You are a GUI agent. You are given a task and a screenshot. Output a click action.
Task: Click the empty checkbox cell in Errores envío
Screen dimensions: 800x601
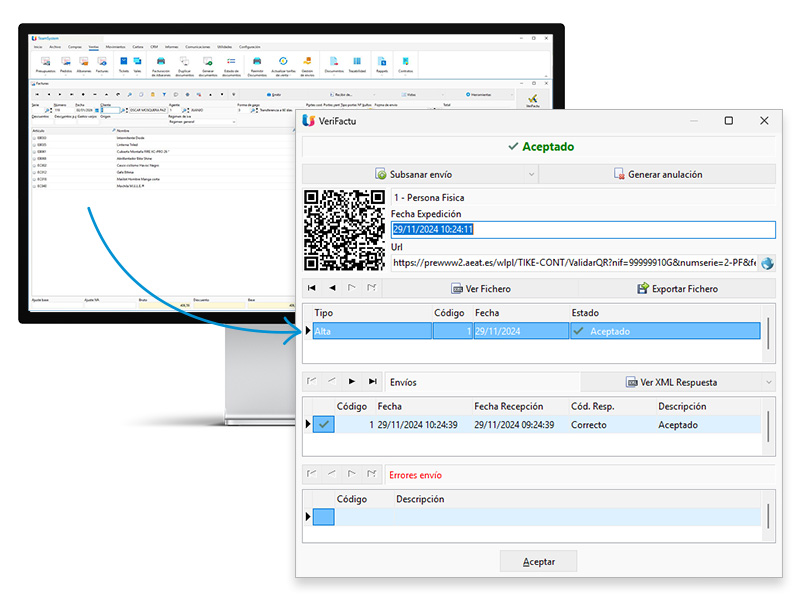[x=324, y=517]
